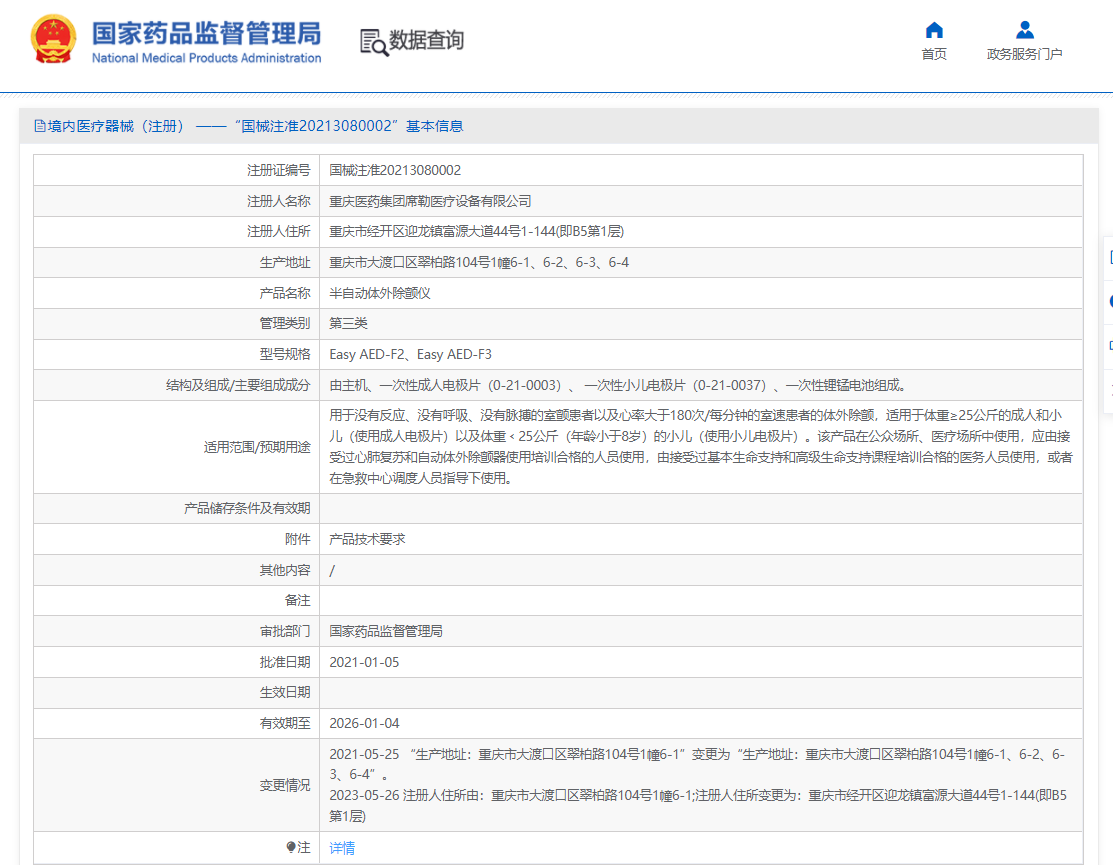Image resolution: width=1113 pixels, height=865 pixels.
Task: Click the 生产地址 address value
Action: pos(479,263)
